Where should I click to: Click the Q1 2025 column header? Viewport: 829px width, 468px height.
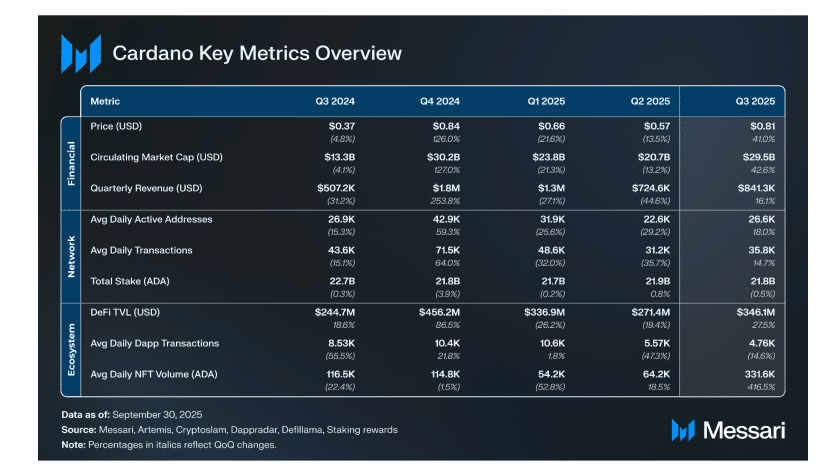(545, 101)
